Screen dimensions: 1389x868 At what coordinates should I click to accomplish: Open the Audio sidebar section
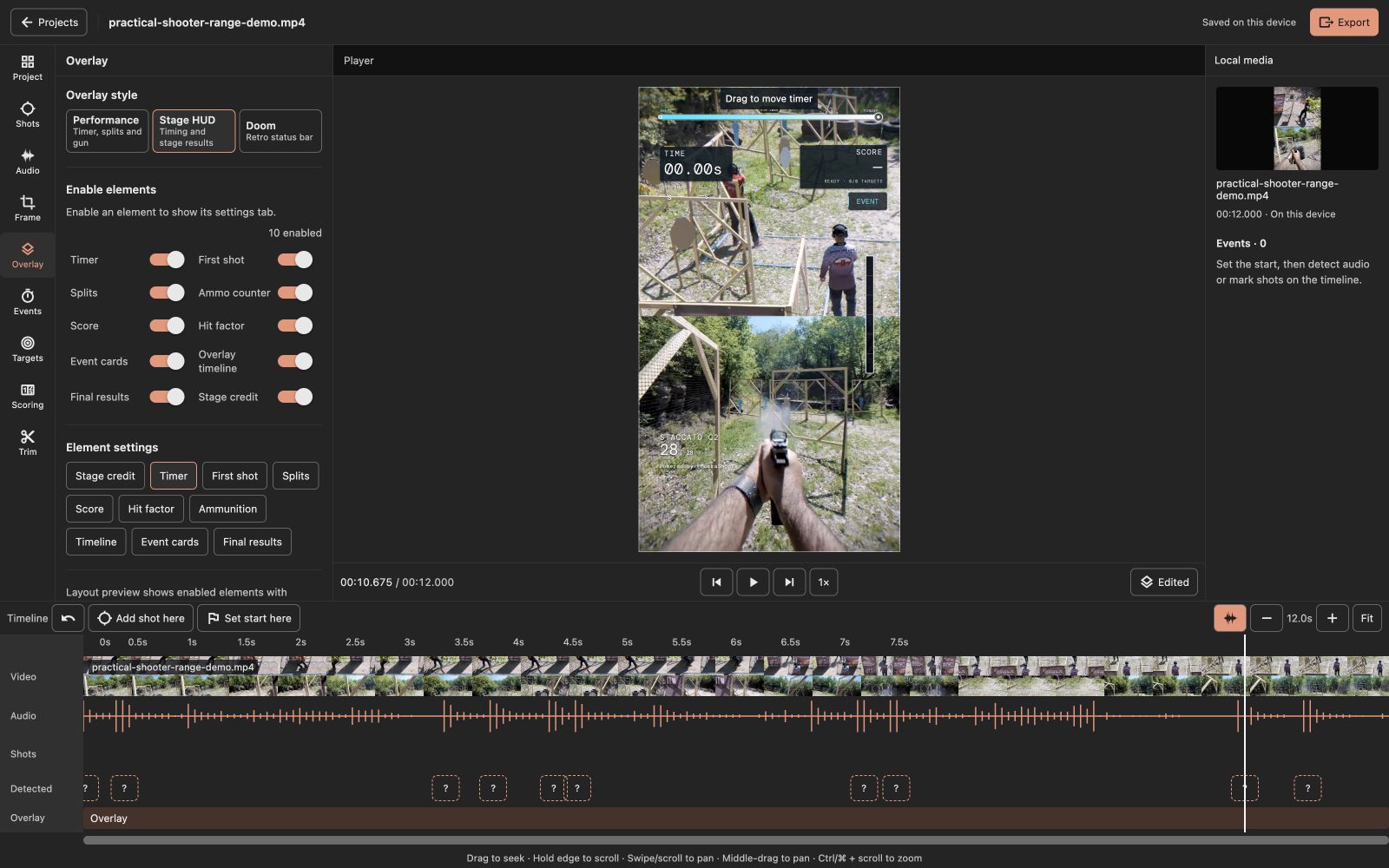[x=28, y=162]
